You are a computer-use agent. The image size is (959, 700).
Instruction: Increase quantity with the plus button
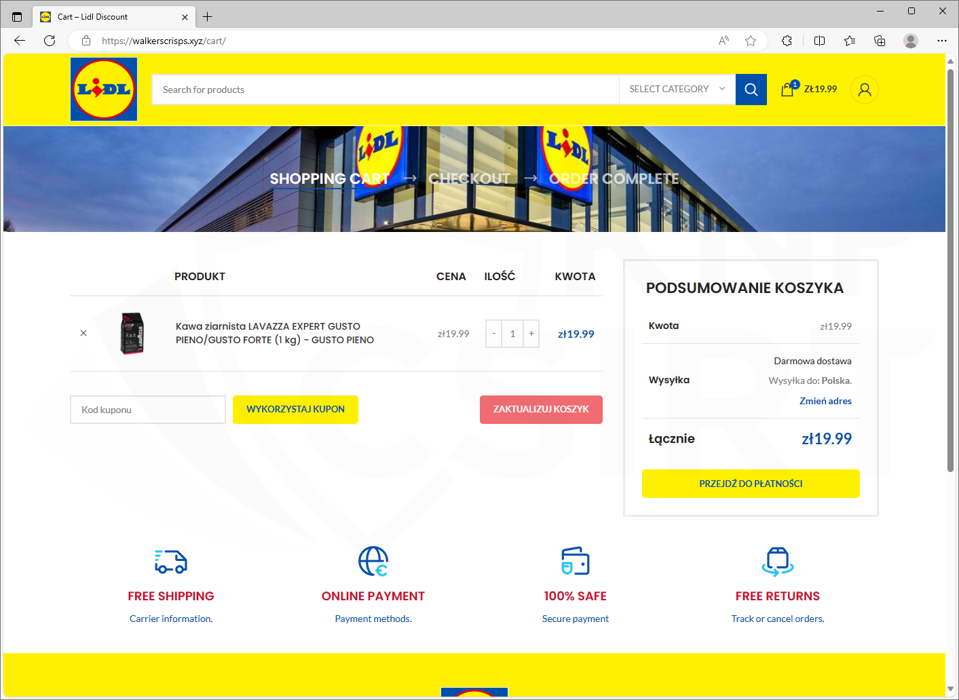click(531, 334)
